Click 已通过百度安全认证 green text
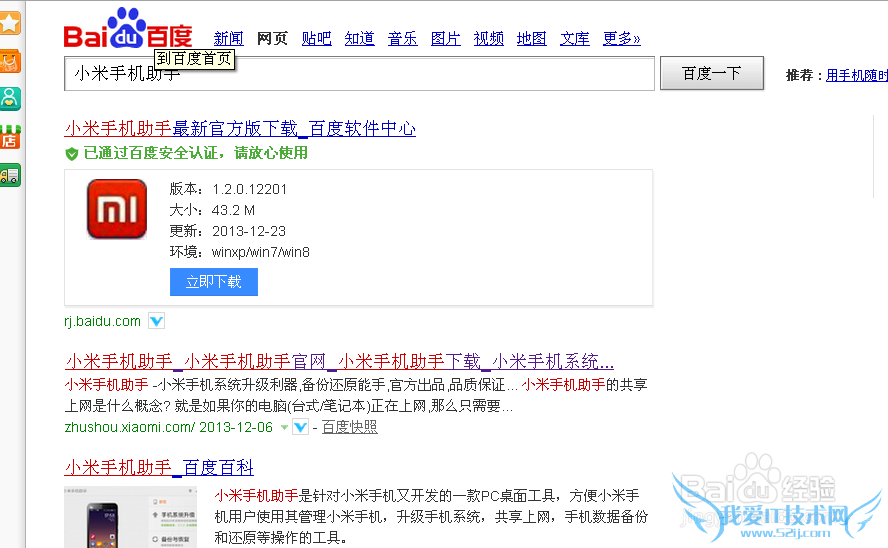 [195, 153]
